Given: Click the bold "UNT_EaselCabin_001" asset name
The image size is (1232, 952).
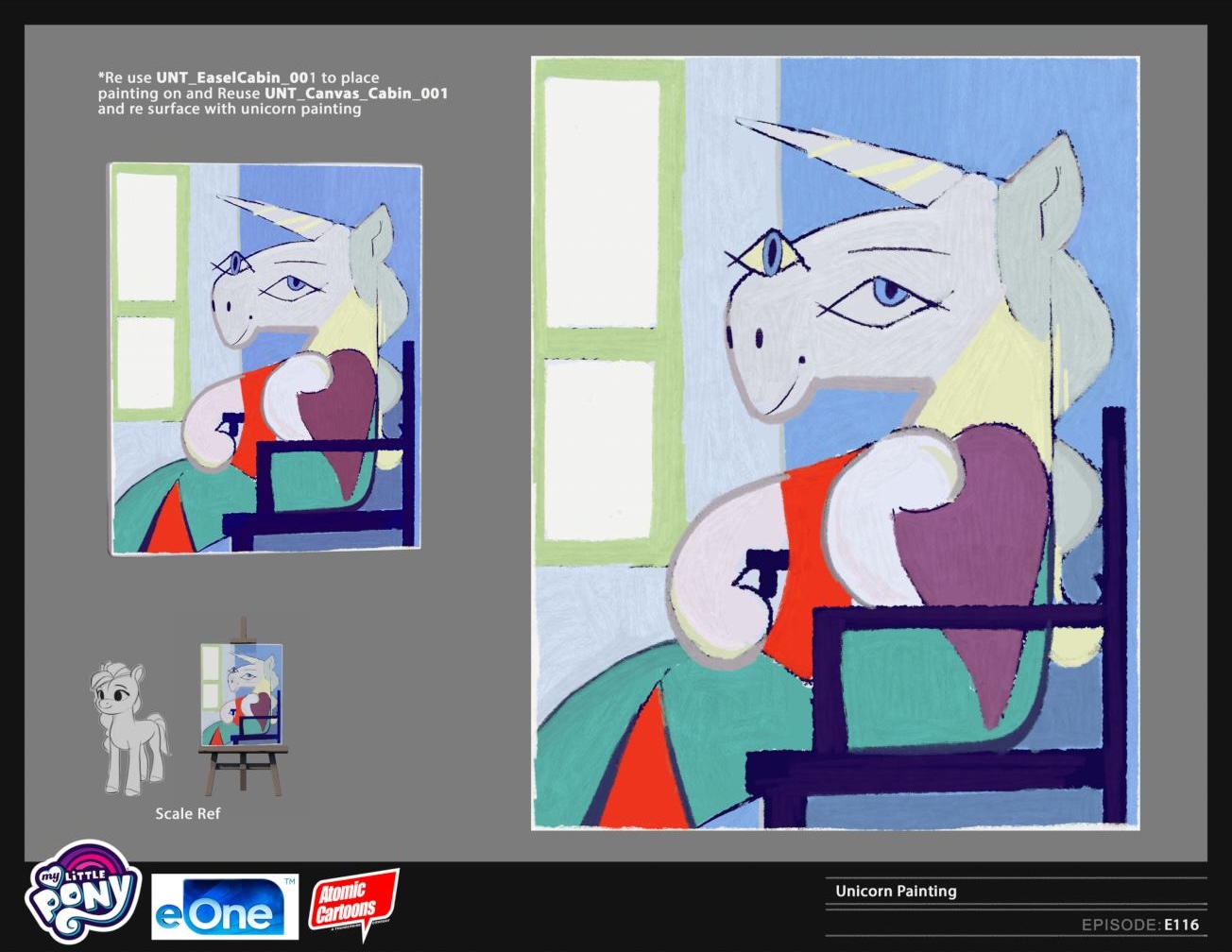Looking at the screenshot, I should 234,77.
